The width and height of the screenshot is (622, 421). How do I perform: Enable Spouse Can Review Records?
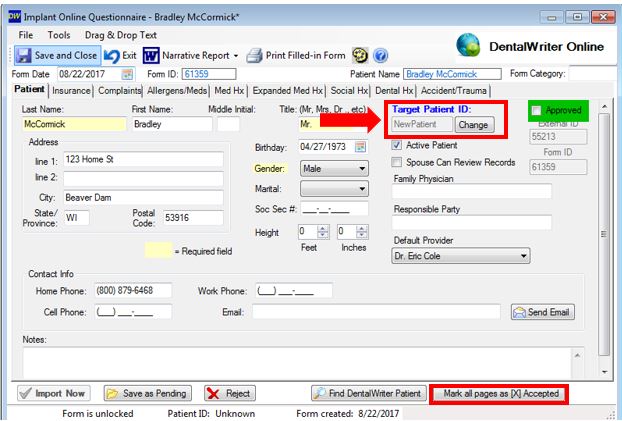[396, 162]
